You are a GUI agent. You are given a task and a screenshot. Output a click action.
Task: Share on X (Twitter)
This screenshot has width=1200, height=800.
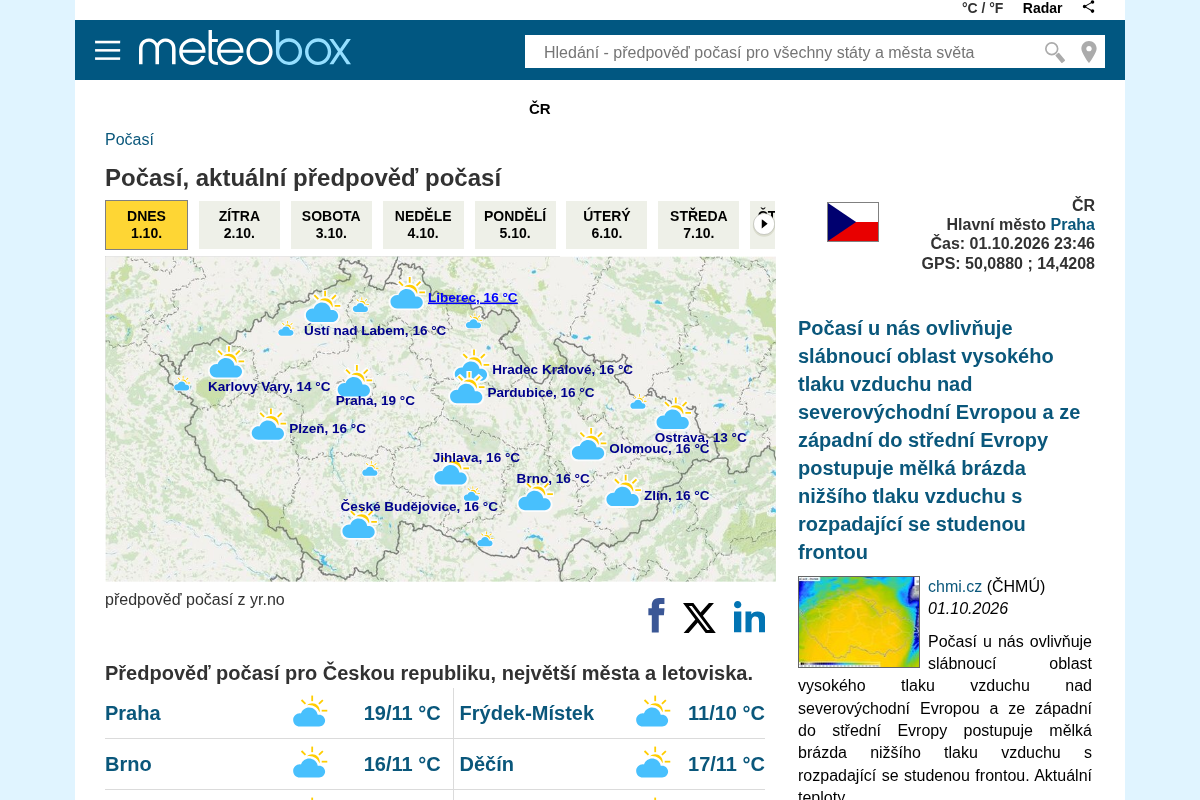click(x=699, y=618)
